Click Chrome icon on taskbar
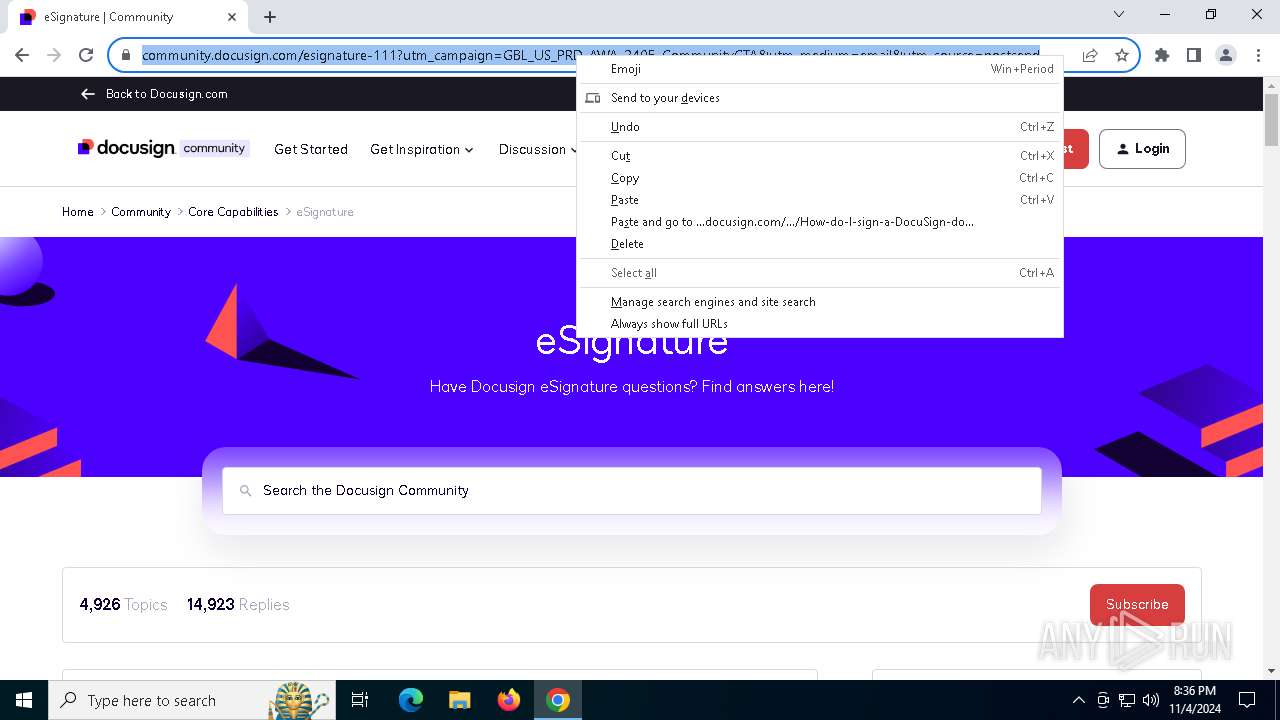This screenshot has height=720, width=1280. (558, 700)
